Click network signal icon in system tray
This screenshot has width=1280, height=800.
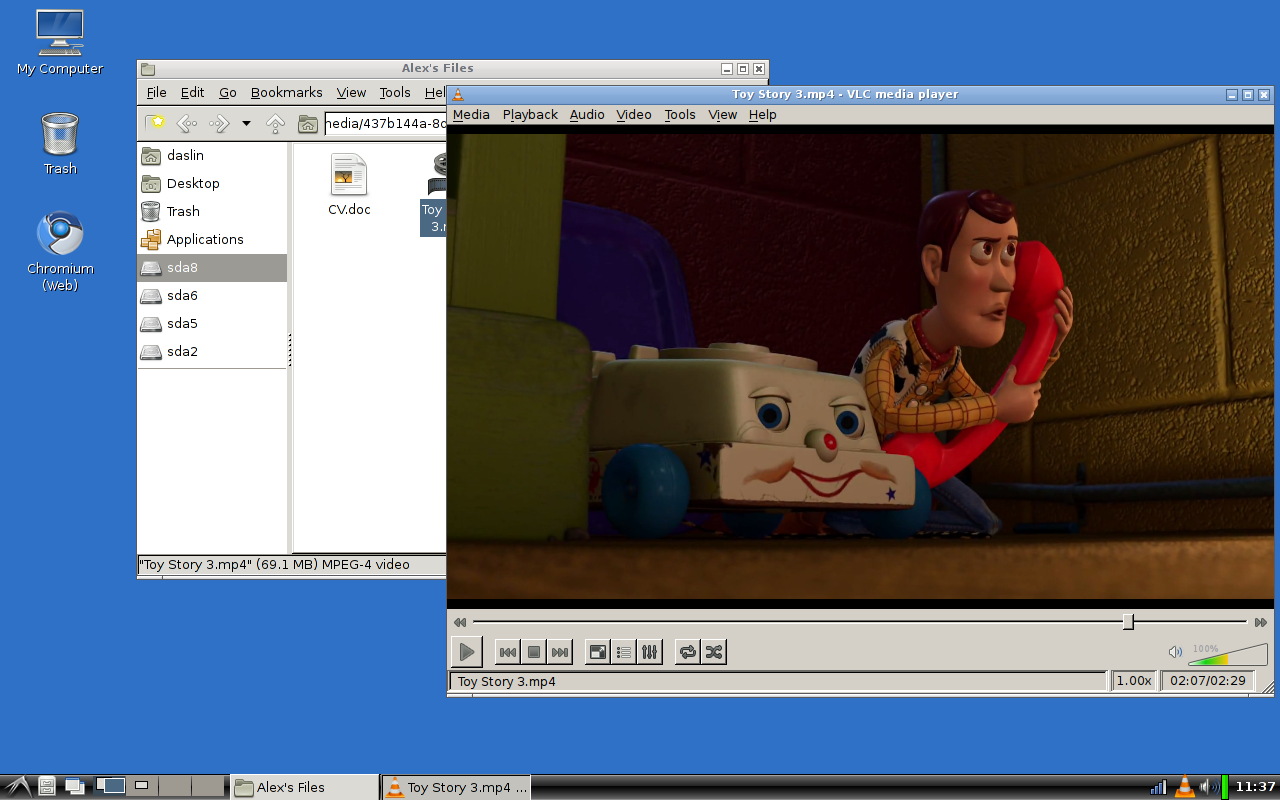pos(1158,787)
